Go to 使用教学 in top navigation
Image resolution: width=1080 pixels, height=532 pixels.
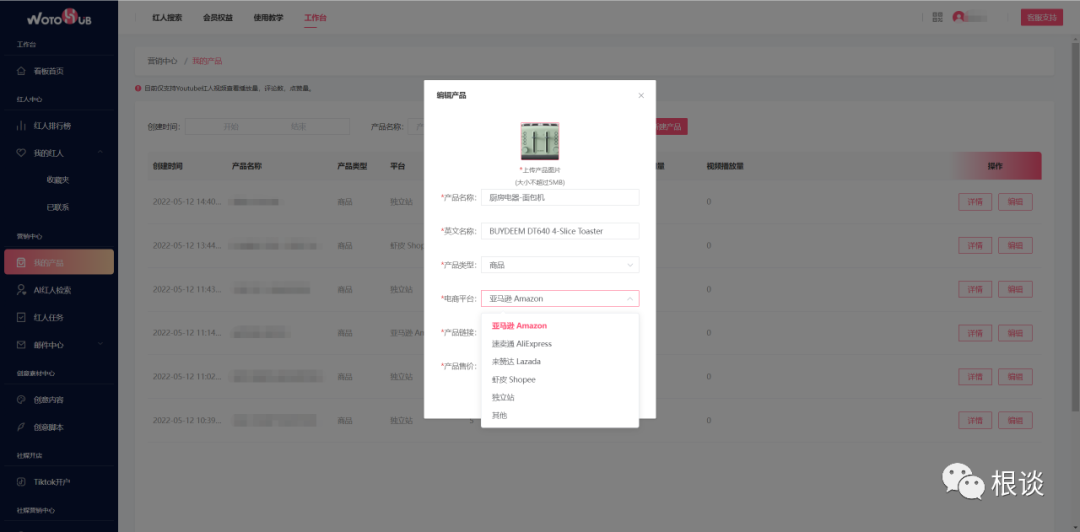(268, 18)
